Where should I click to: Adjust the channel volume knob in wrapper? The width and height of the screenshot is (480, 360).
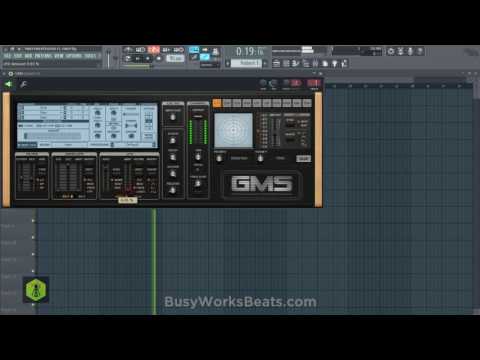click(x=273, y=83)
